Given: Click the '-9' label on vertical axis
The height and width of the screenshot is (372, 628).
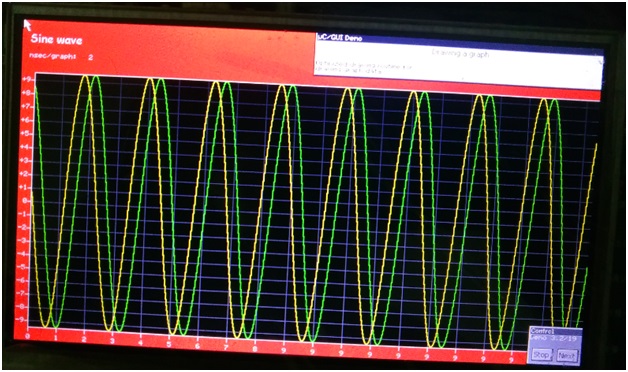Looking at the screenshot, I should 20,319.
